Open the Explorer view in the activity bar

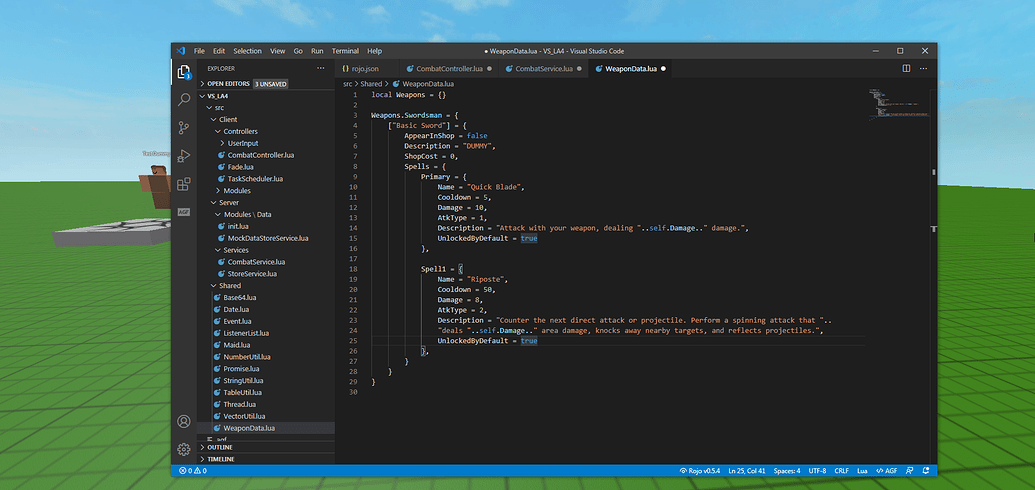pos(184,72)
